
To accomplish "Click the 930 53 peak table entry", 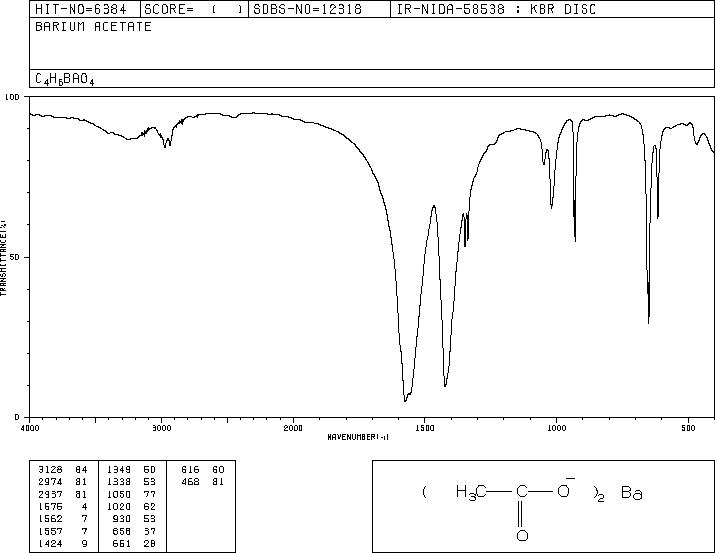I will 135,519.
